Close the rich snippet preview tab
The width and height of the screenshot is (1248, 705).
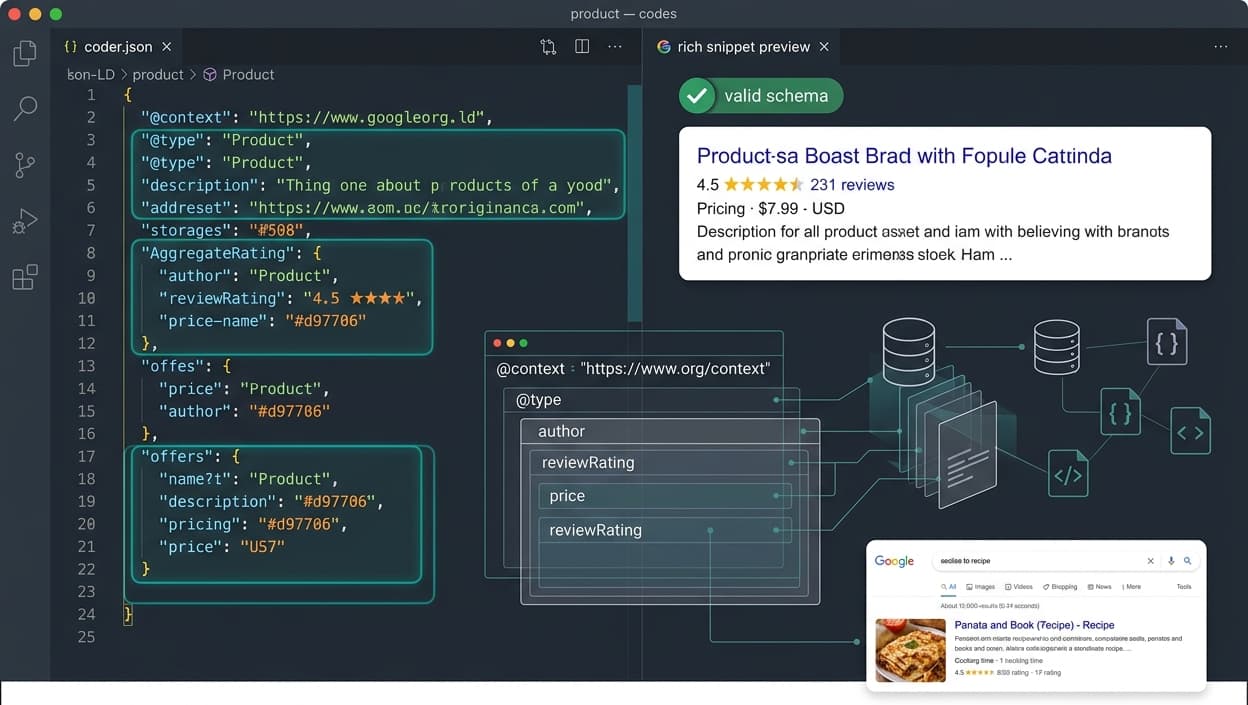coord(824,47)
